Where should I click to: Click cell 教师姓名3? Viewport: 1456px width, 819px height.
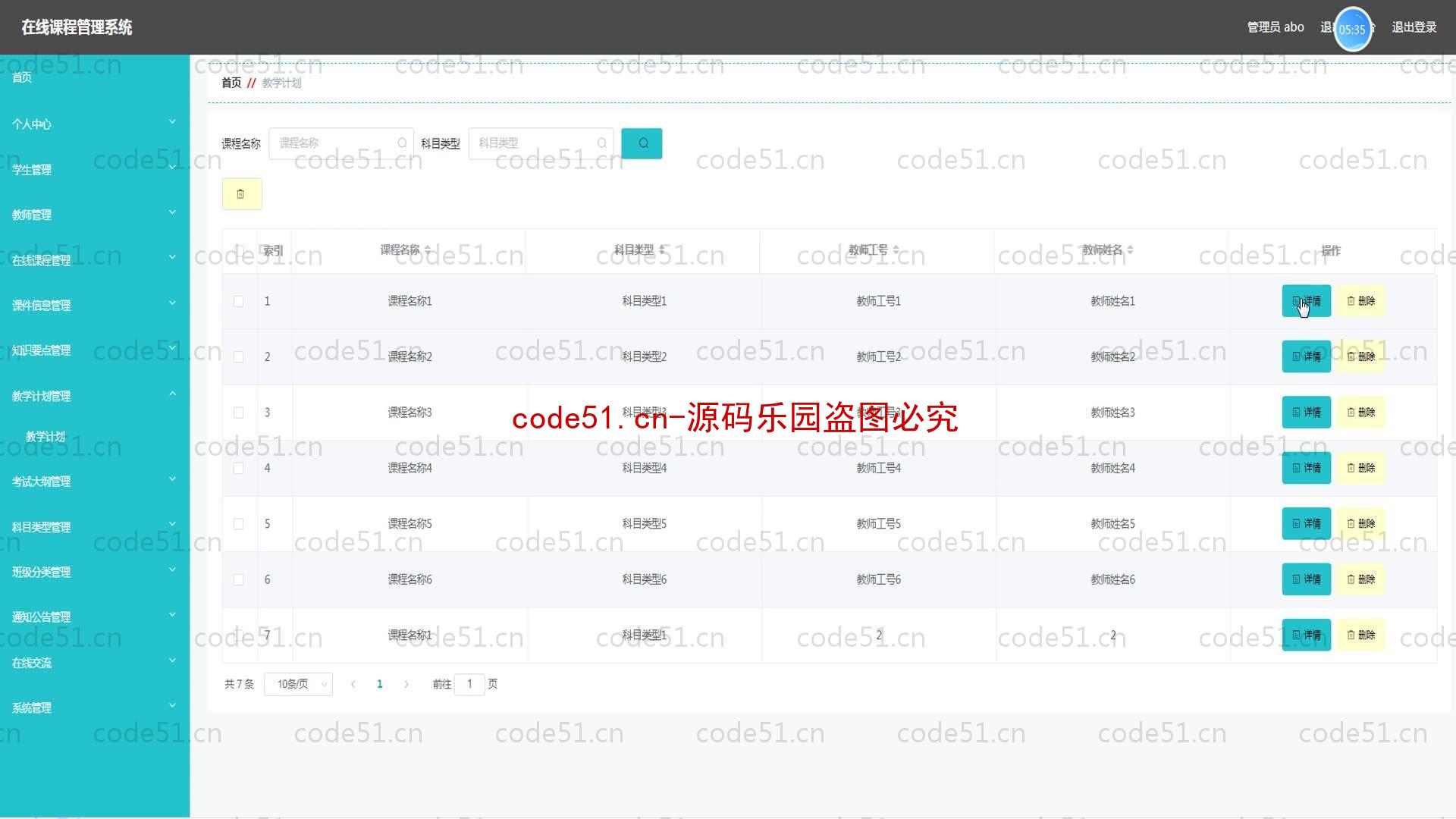[1112, 413]
